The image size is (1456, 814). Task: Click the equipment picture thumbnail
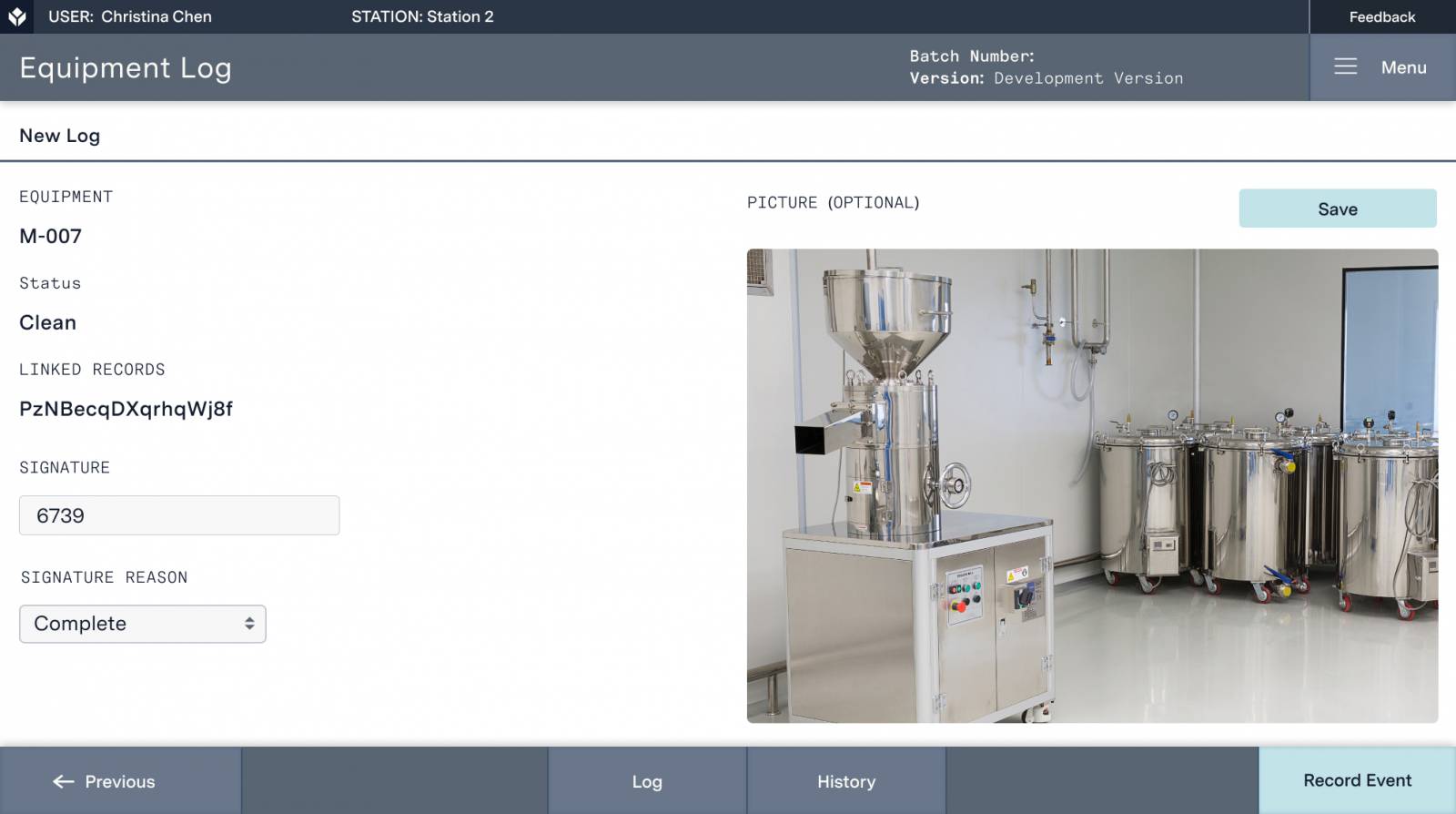[1092, 485]
